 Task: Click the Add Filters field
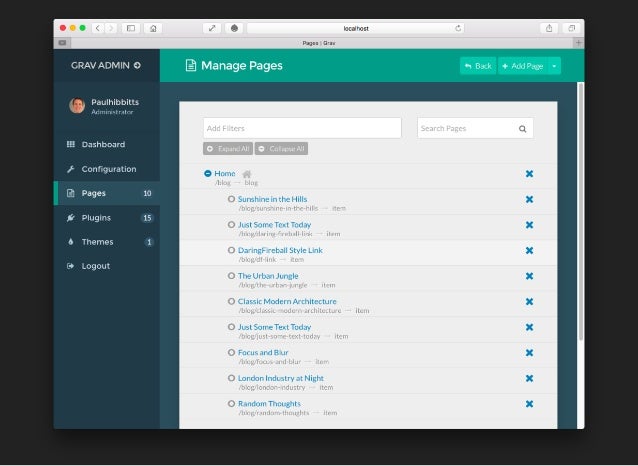pos(302,128)
